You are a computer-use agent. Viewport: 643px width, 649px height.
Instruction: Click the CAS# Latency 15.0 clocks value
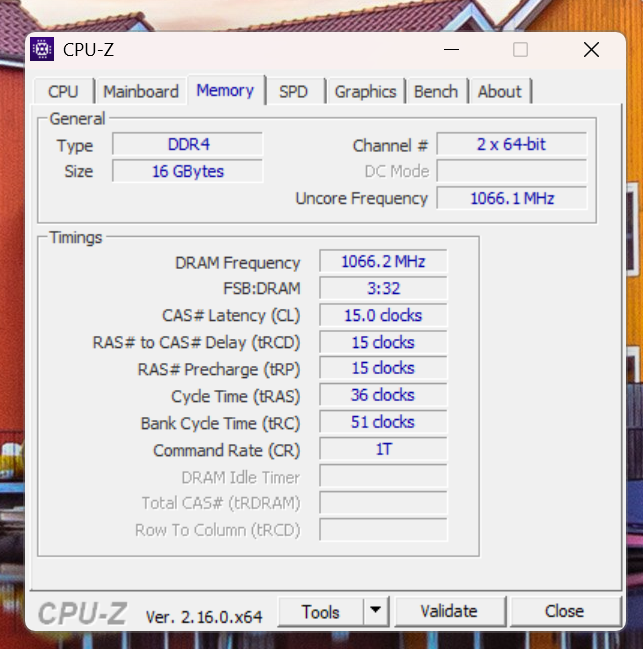click(383, 315)
